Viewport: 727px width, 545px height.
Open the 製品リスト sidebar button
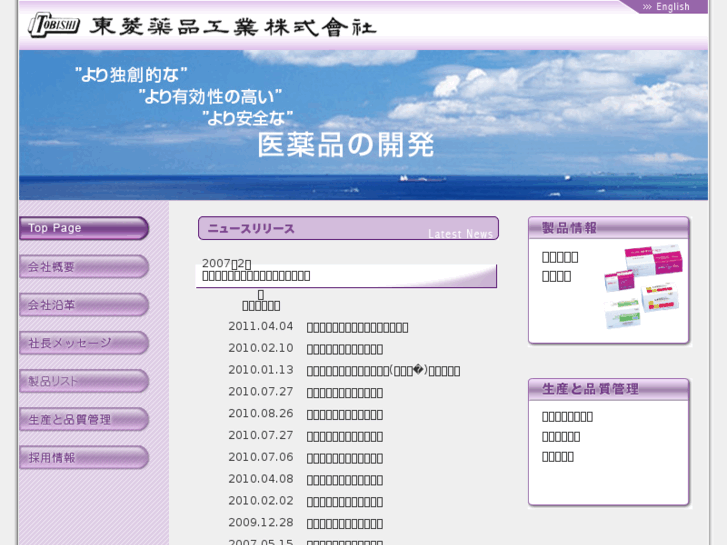click(84, 381)
